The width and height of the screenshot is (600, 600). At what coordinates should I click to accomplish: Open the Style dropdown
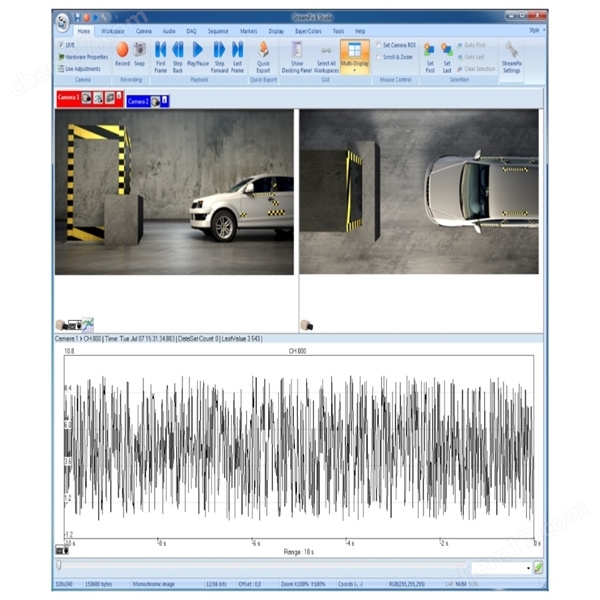coord(536,30)
